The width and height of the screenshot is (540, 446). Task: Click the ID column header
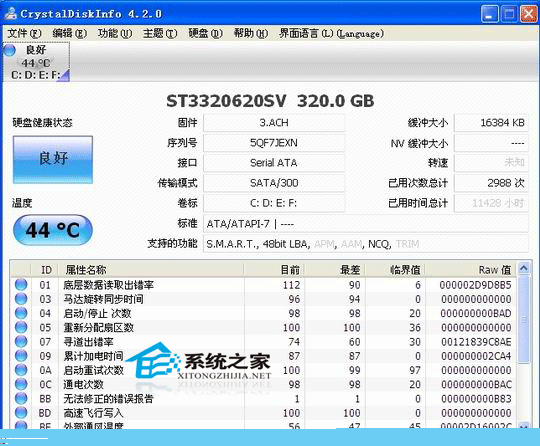pyautogui.click(x=45, y=270)
